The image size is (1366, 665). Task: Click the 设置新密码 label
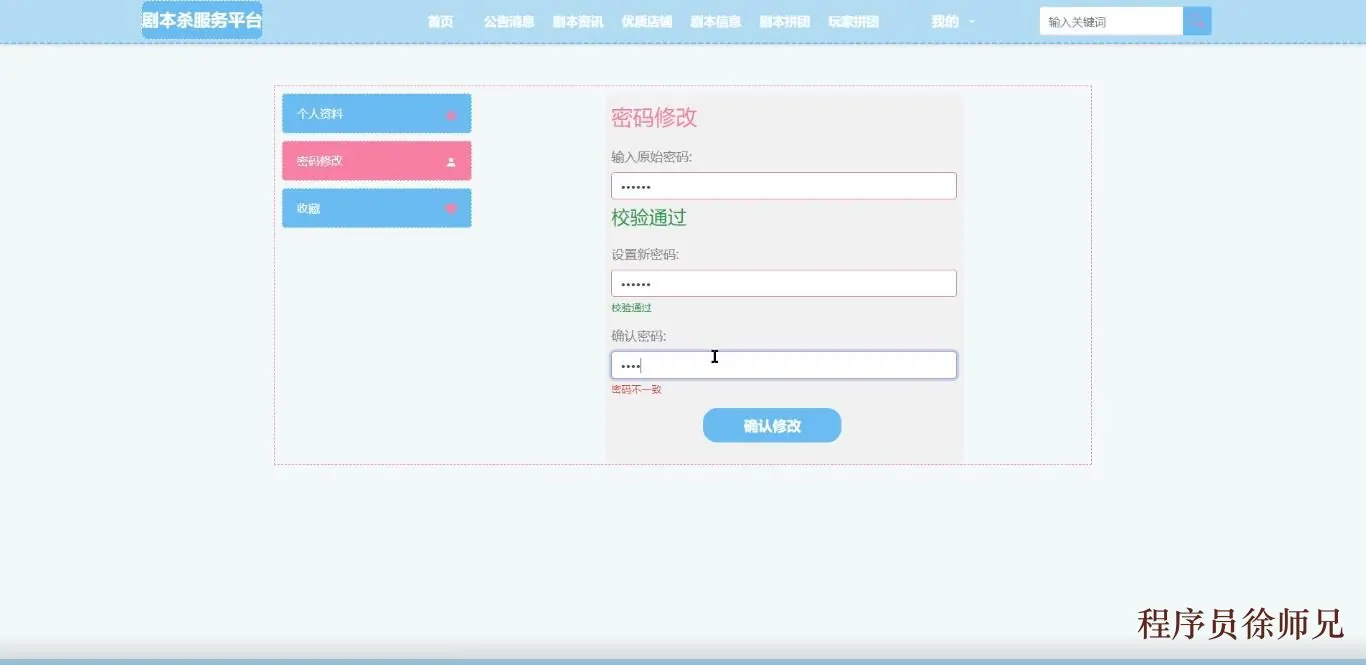tap(645, 255)
